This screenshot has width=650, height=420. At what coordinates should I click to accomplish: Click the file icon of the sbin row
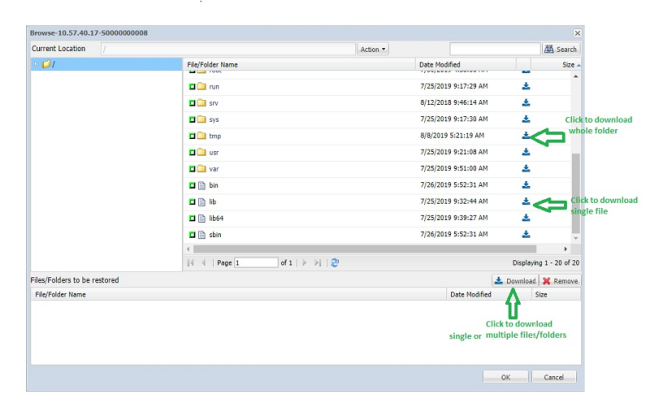click(x=201, y=235)
